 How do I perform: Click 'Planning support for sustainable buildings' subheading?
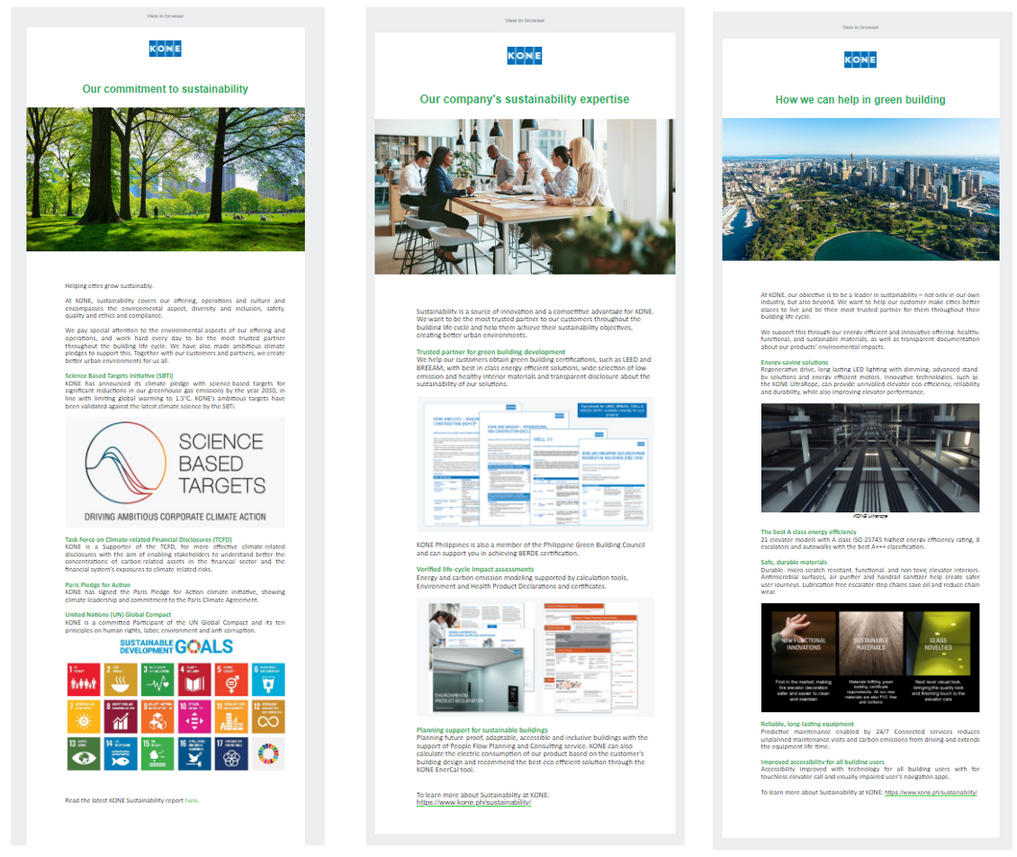pyautogui.click(x=483, y=730)
